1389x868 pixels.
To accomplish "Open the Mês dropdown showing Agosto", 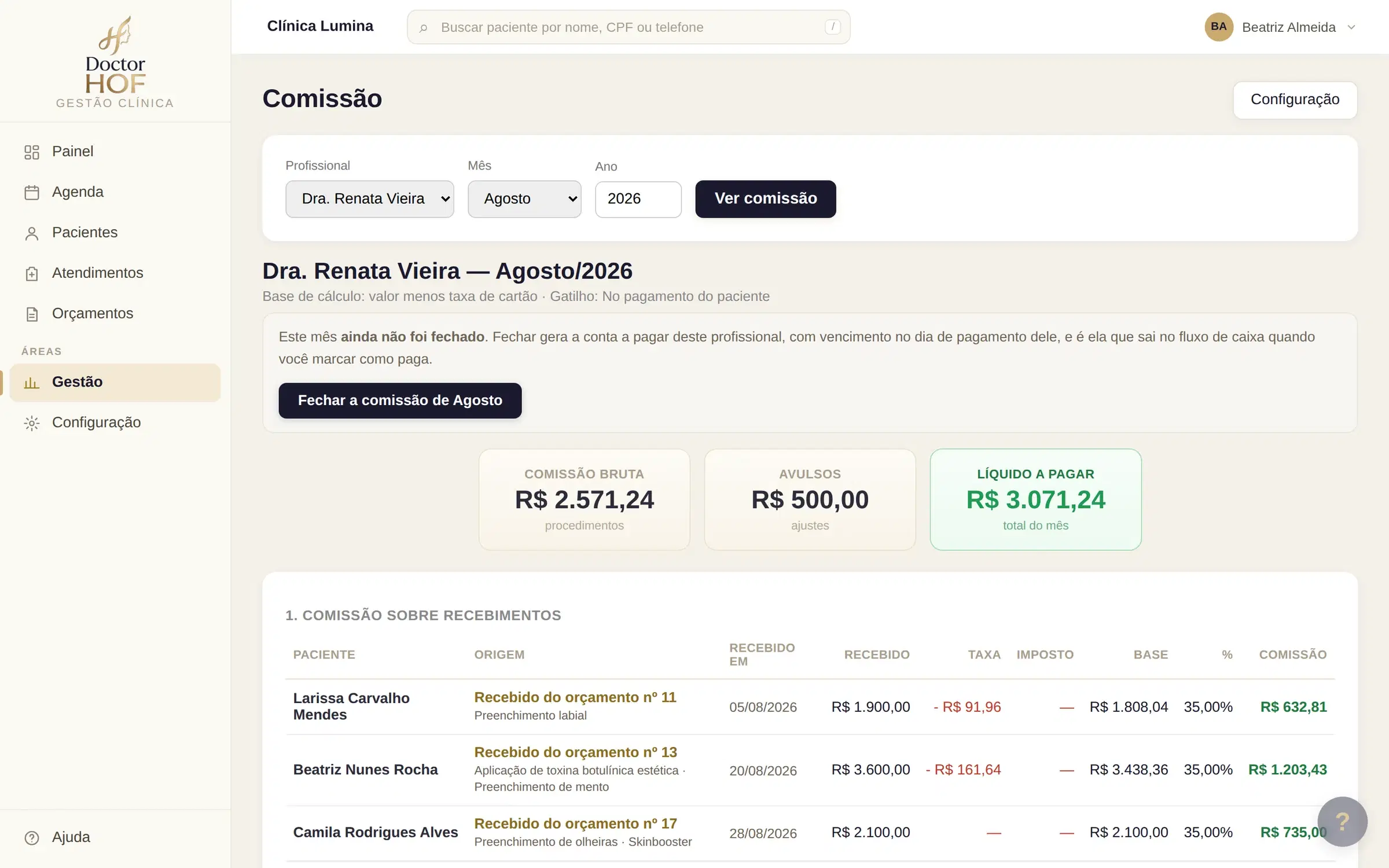I will (524, 199).
